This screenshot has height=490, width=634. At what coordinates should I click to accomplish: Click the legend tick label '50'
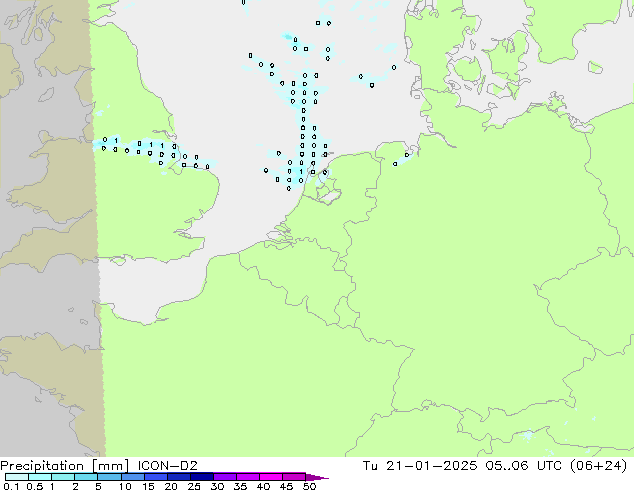coord(309,486)
